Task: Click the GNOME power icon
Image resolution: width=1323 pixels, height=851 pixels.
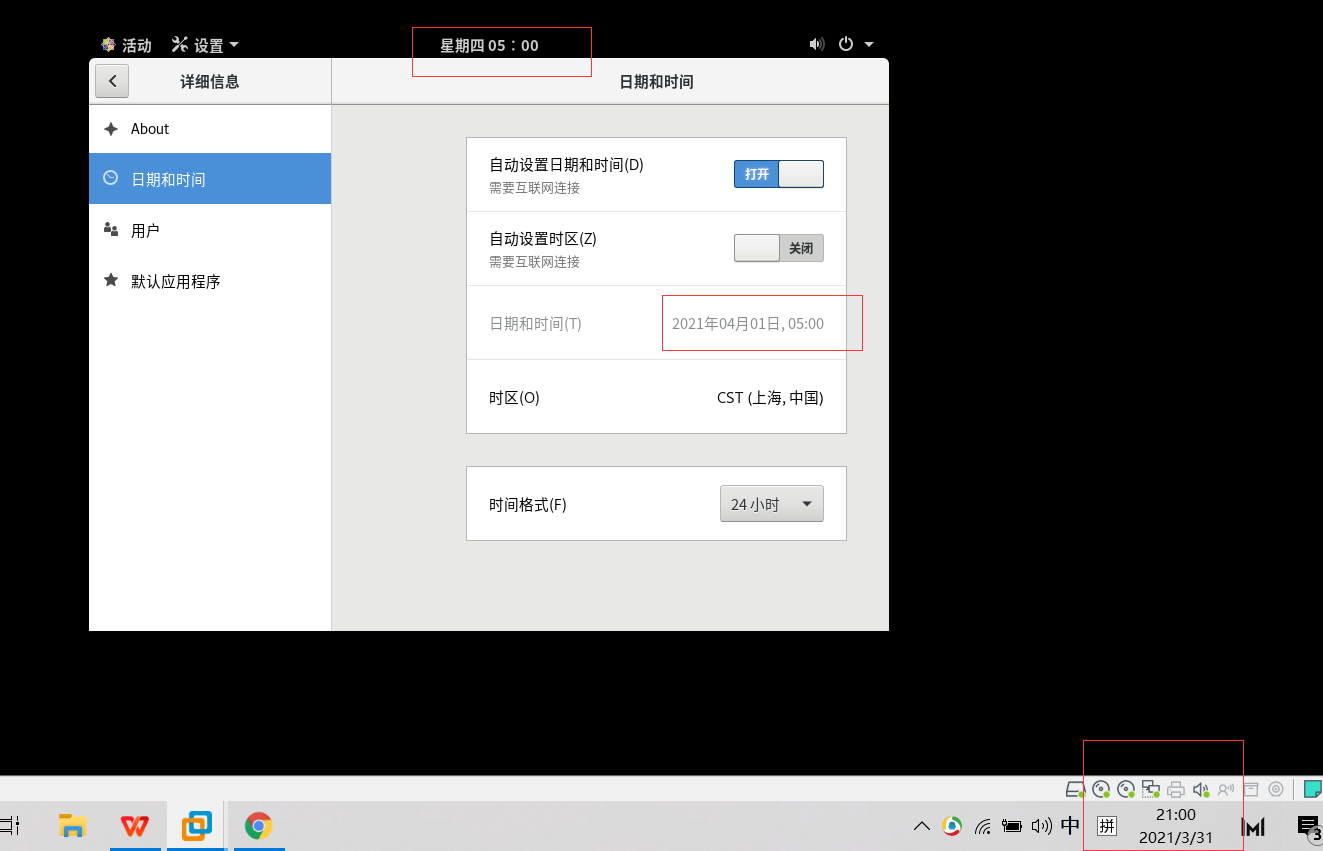Action: click(x=846, y=44)
